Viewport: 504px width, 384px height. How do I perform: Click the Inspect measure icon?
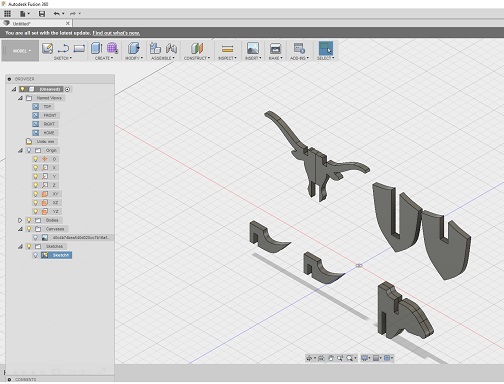point(227,49)
